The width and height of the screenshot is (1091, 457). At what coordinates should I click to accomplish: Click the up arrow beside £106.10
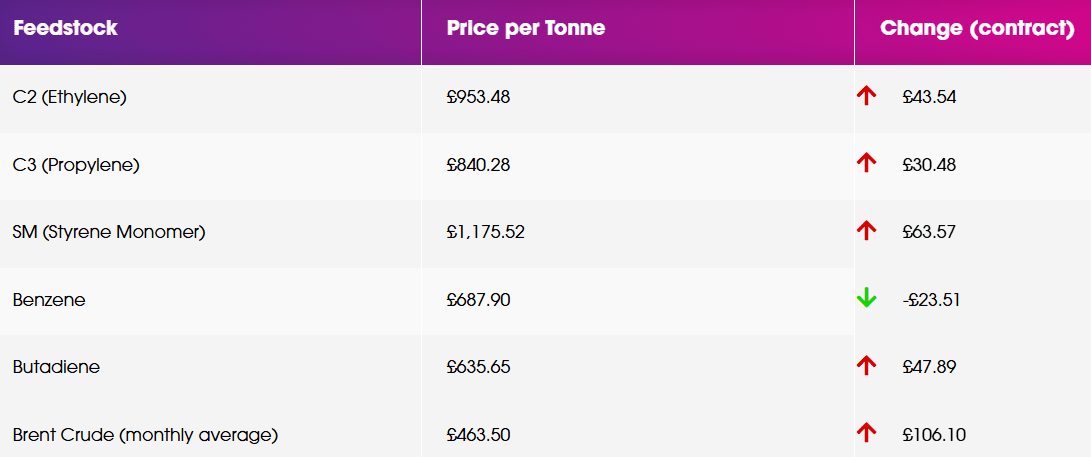click(x=866, y=433)
